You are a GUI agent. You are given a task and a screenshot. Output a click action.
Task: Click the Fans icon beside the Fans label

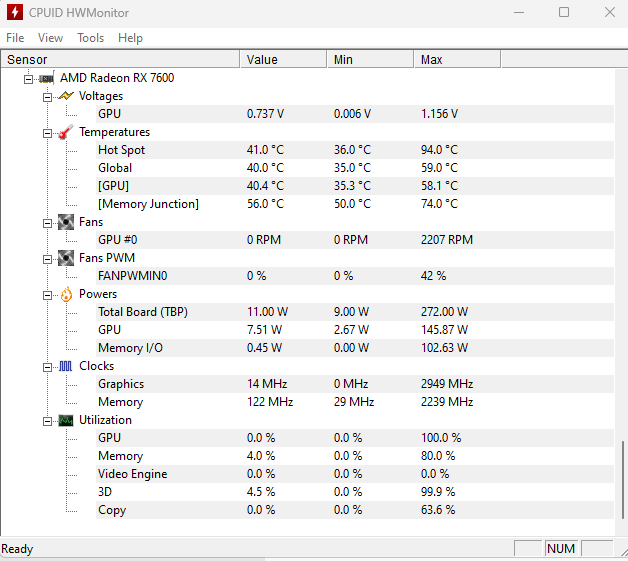pos(66,222)
